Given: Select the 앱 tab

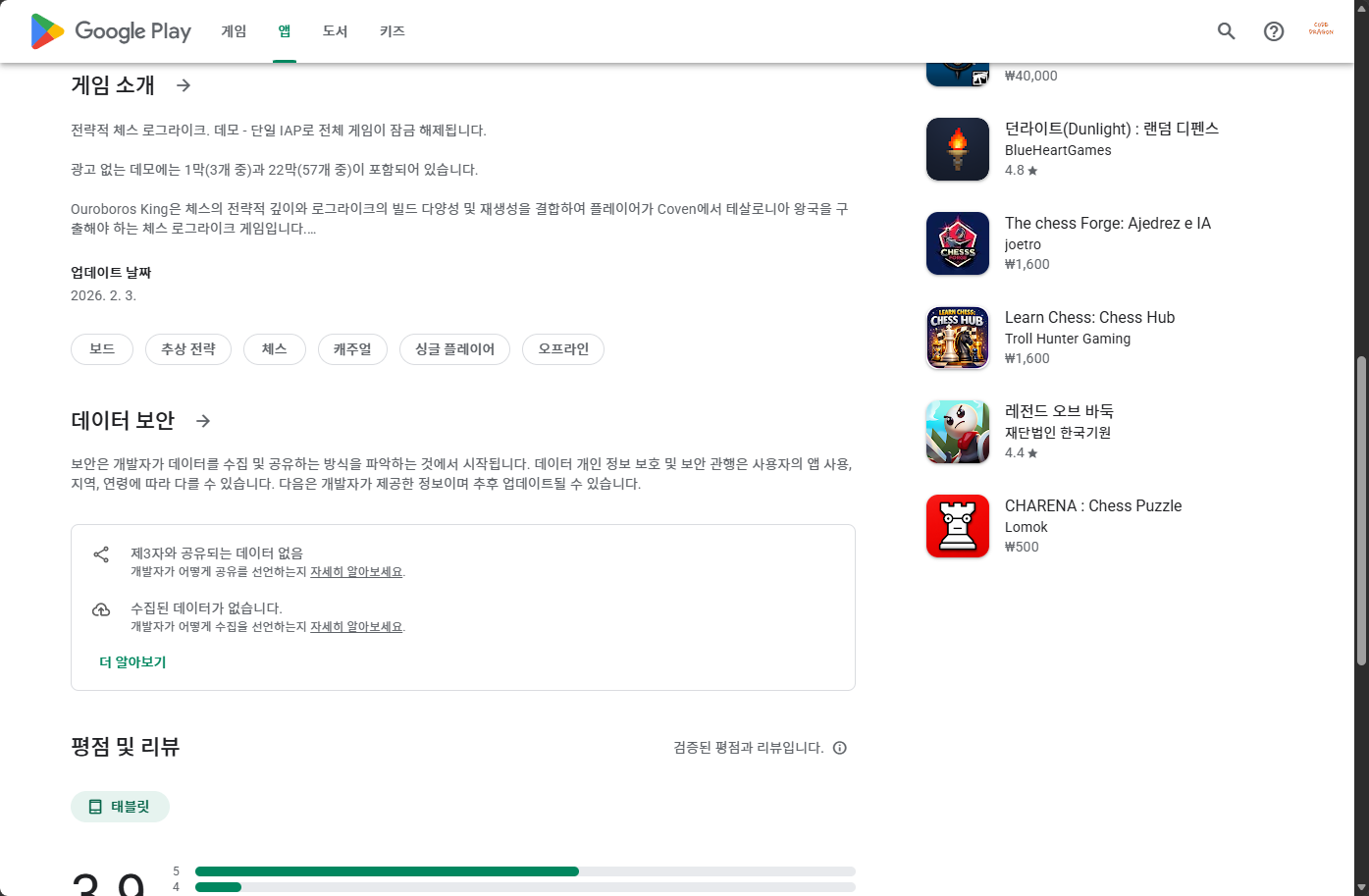Looking at the screenshot, I should [x=285, y=31].
